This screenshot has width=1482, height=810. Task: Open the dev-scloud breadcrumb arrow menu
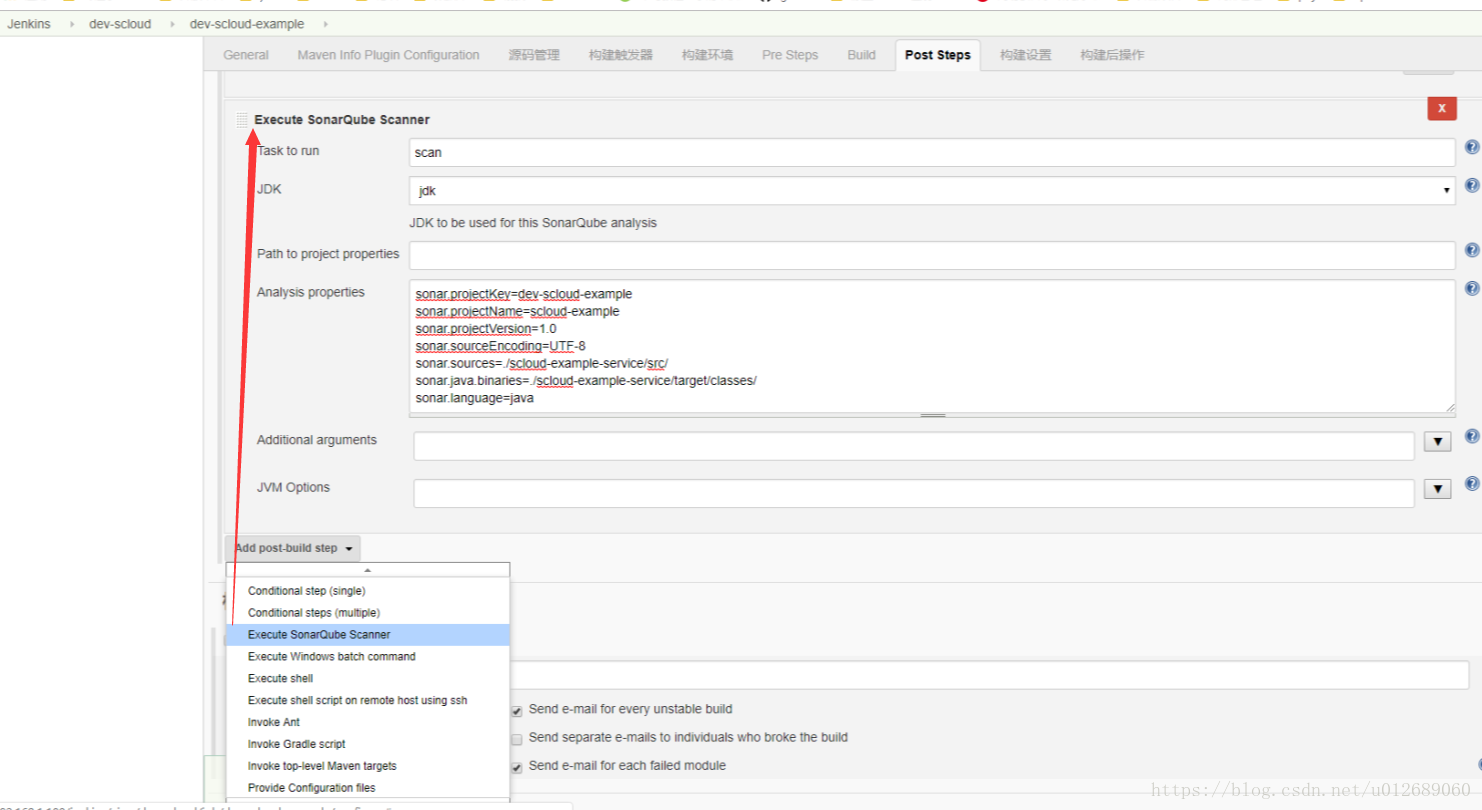pyautogui.click(x=170, y=24)
